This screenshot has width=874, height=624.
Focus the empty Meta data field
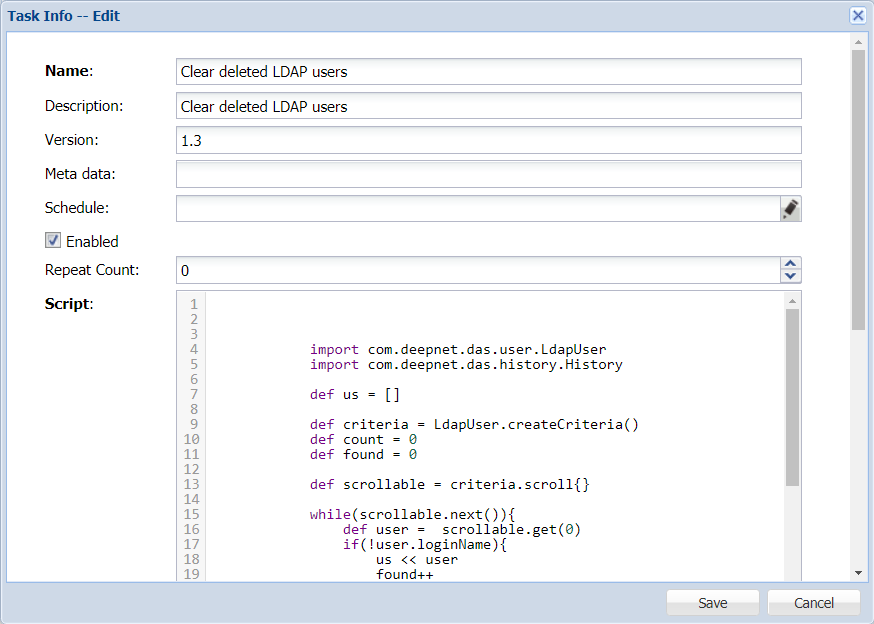point(488,174)
